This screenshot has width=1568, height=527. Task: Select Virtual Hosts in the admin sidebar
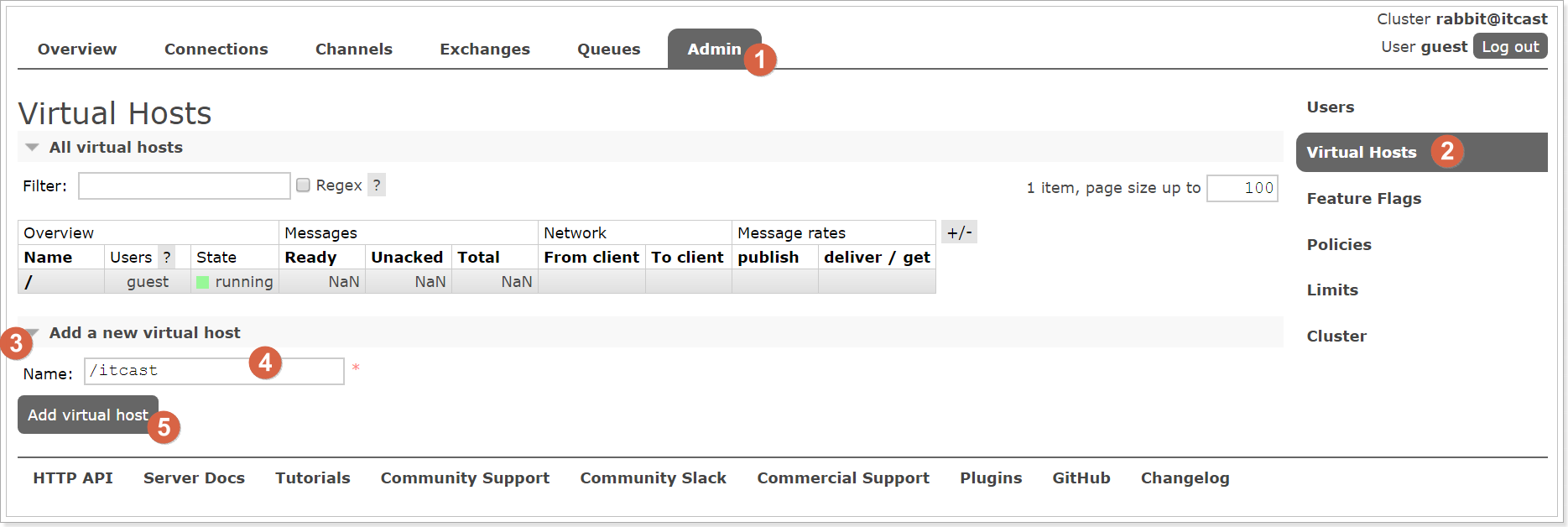[1361, 153]
